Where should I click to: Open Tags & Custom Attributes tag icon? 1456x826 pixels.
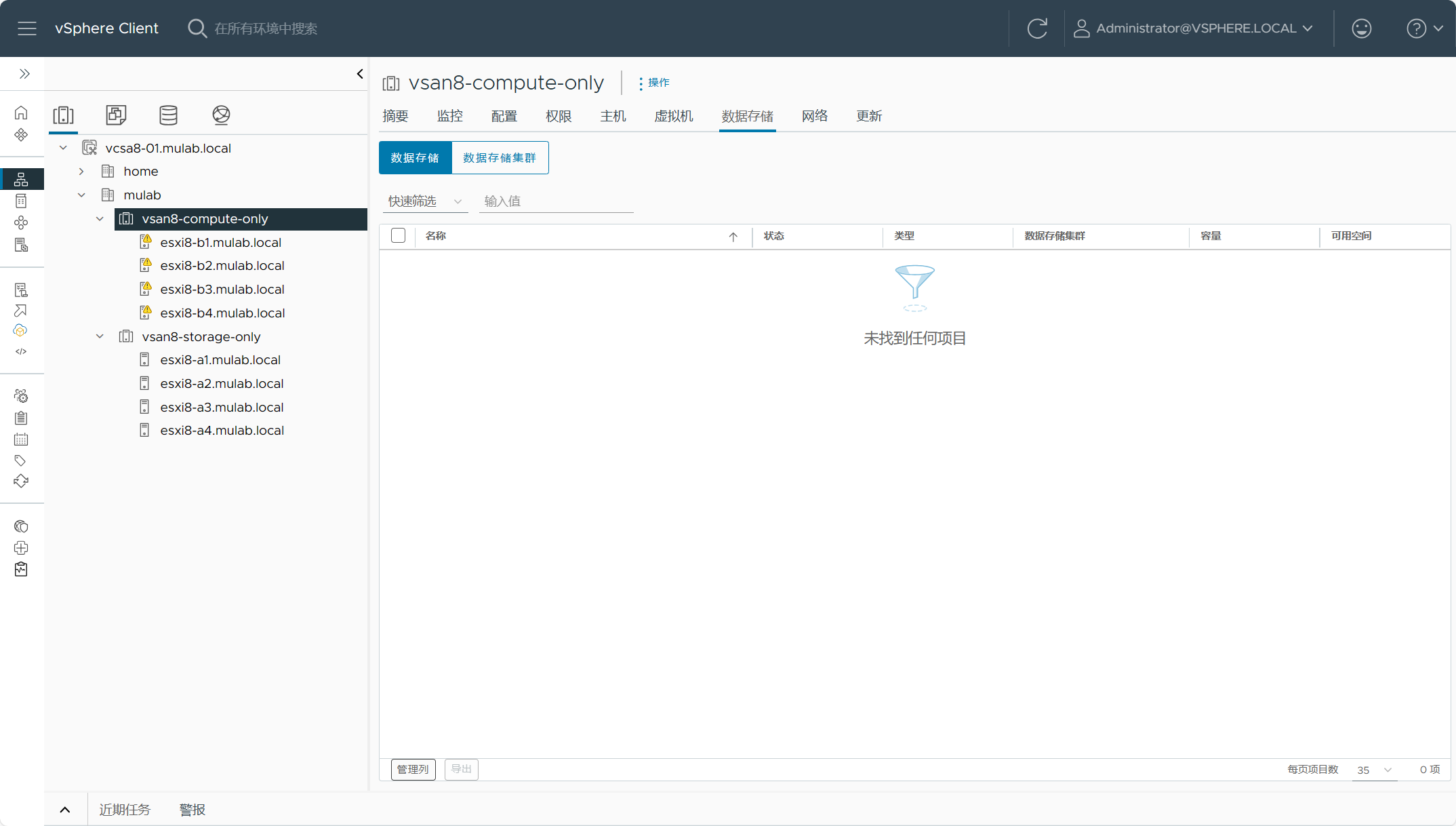[21, 460]
